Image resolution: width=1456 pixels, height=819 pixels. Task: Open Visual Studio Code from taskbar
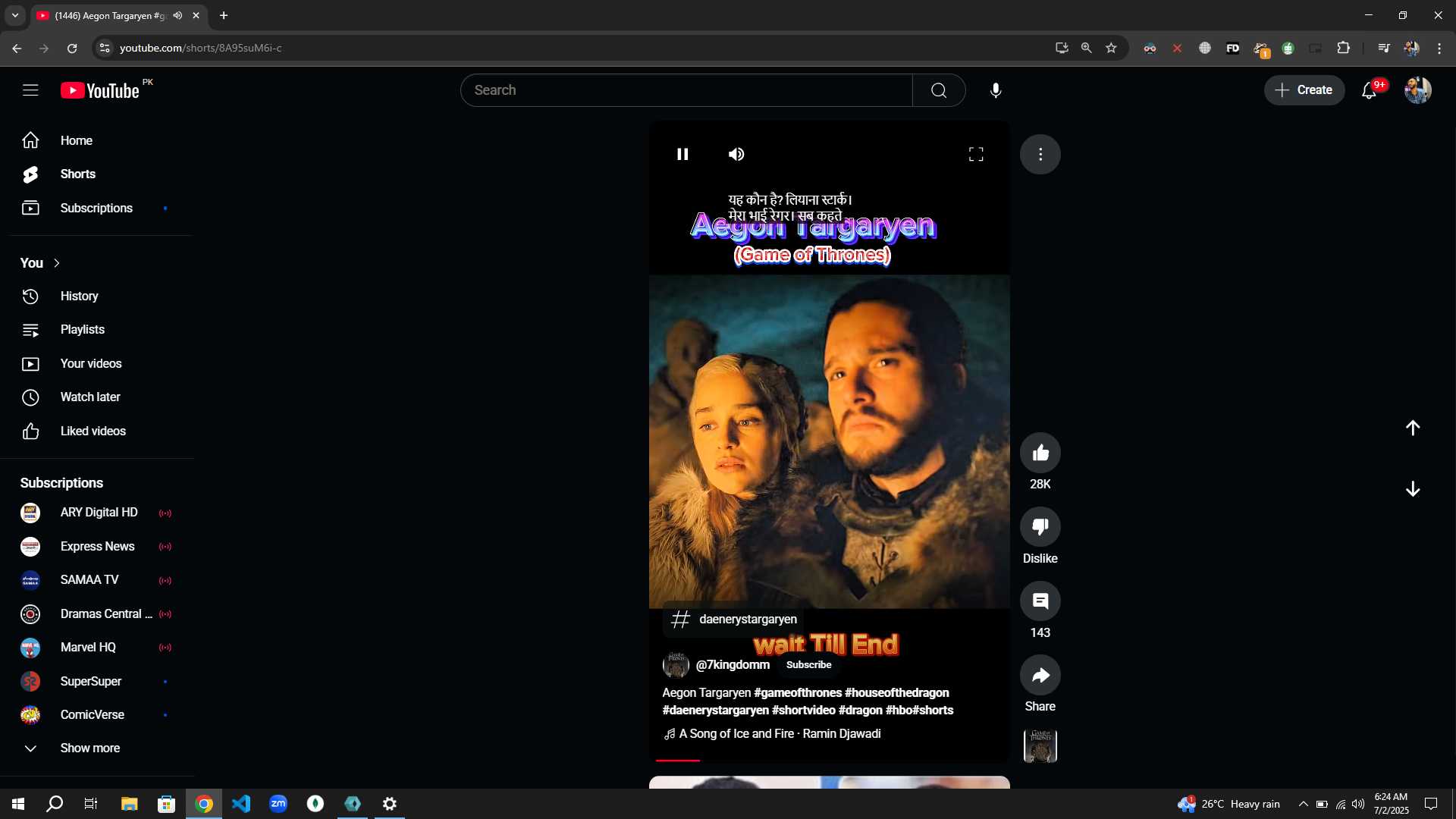(x=241, y=804)
